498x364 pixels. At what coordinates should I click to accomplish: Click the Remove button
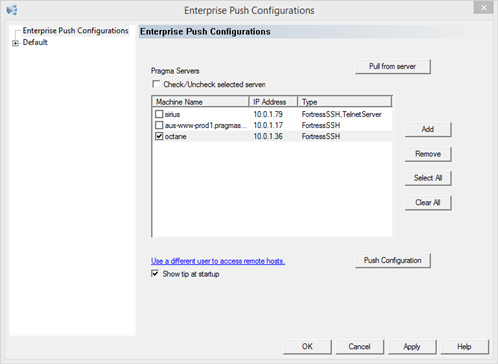click(428, 154)
